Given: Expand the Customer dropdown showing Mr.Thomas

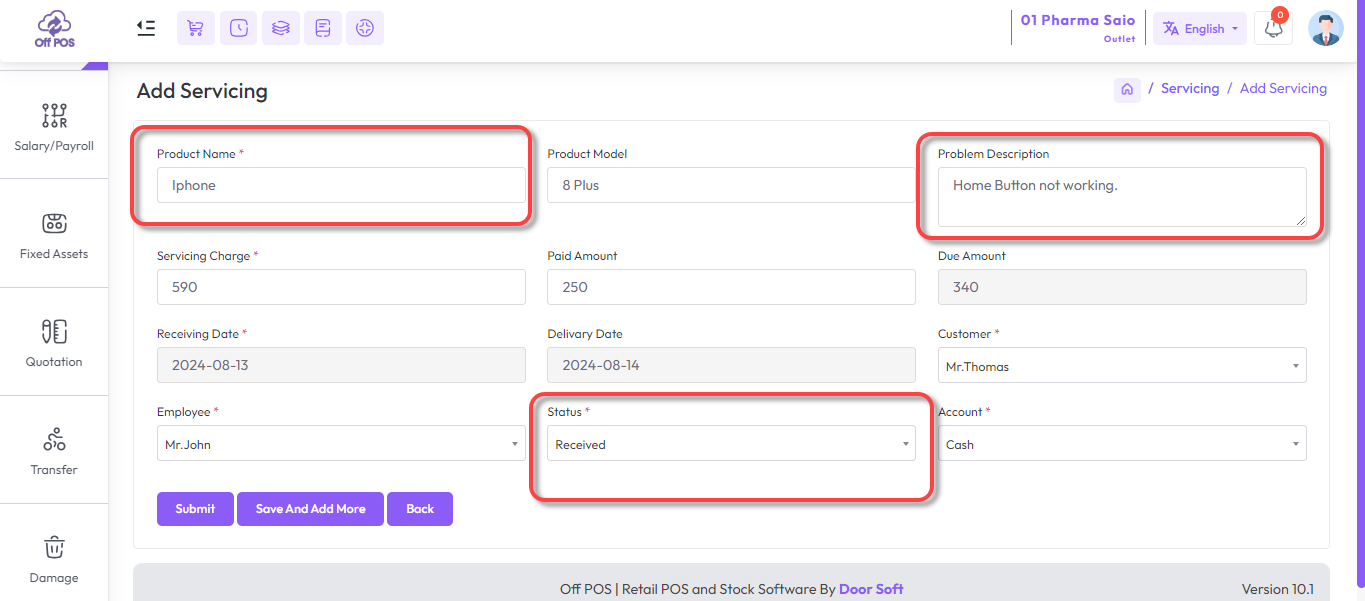Looking at the screenshot, I should pos(1121,366).
